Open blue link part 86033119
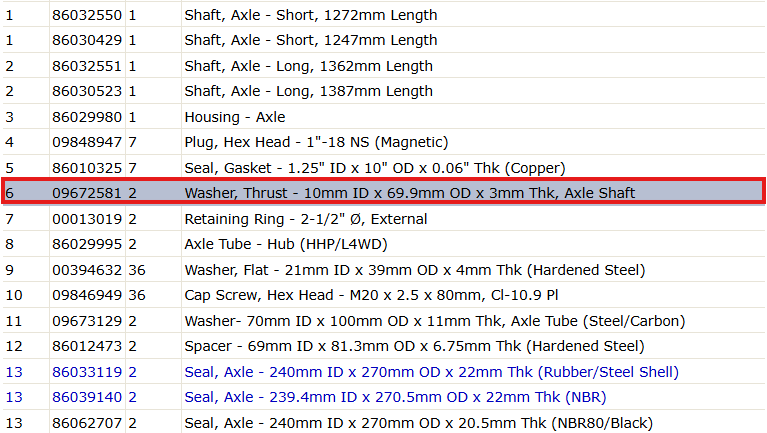Screen dimensions: 767x433 87,372
